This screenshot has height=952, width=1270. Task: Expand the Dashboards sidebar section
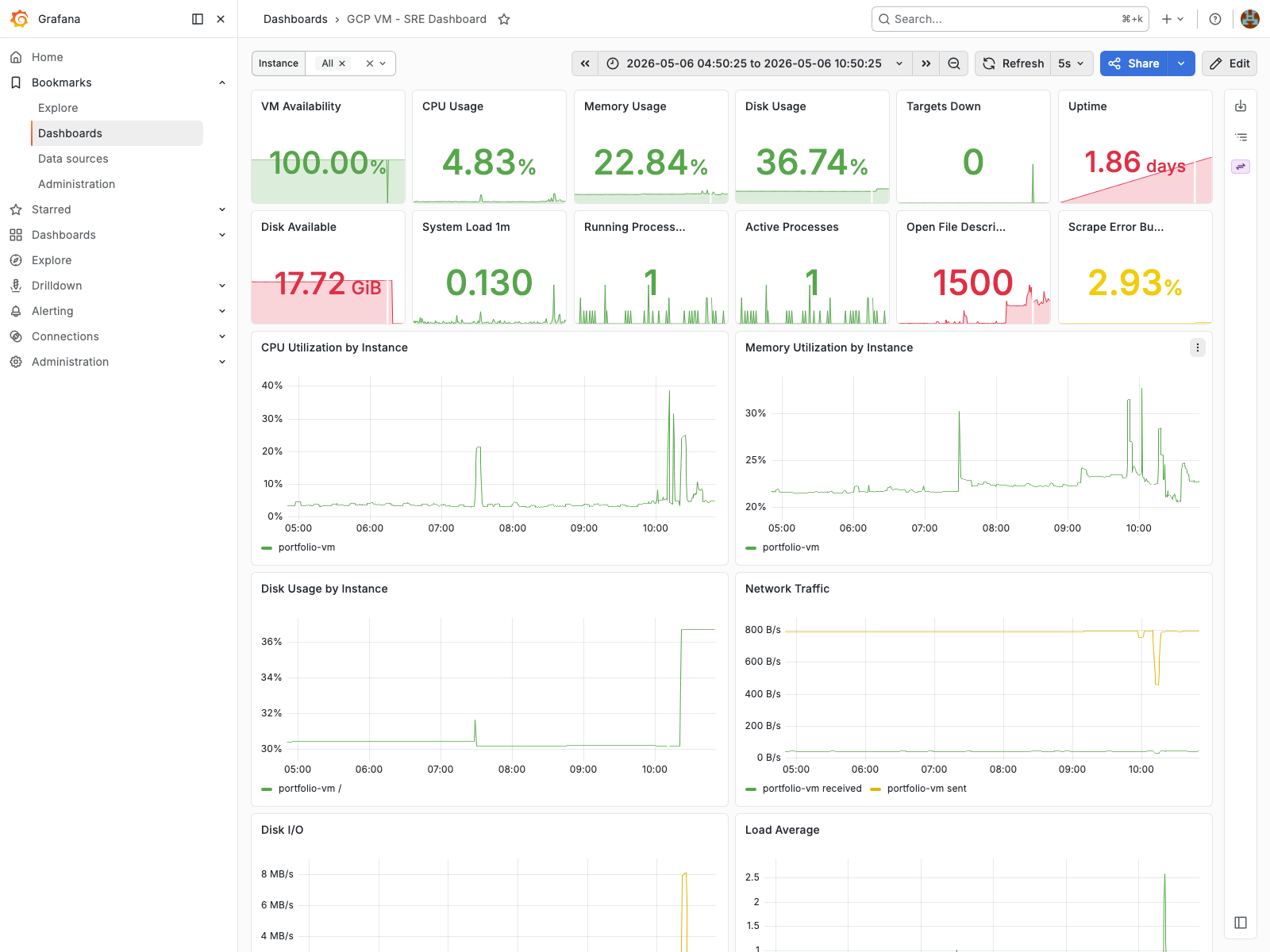[x=222, y=235]
